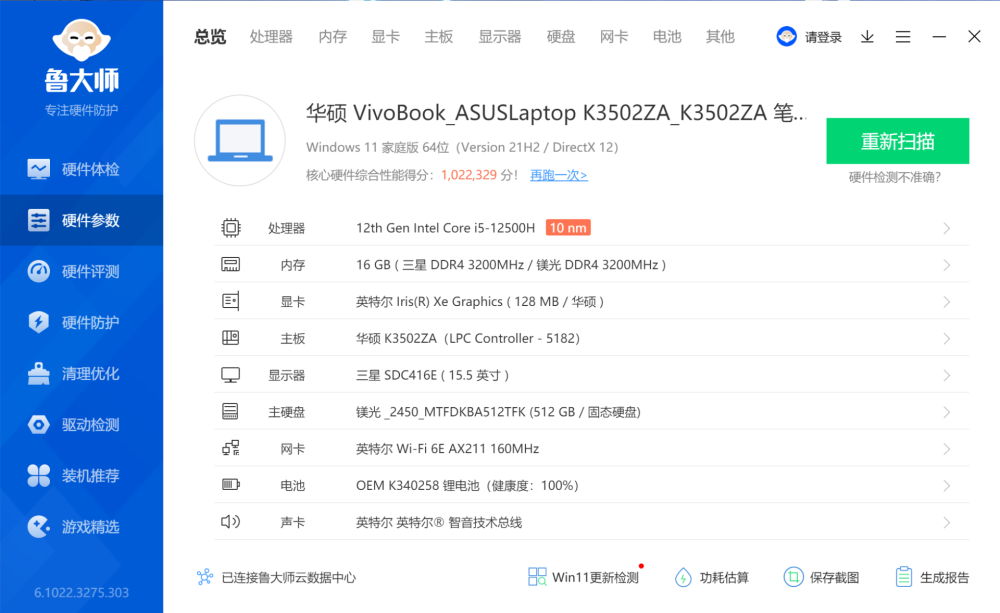1000x613 pixels.
Task: Click the 电池 battery icon
Action: coord(231,485)
